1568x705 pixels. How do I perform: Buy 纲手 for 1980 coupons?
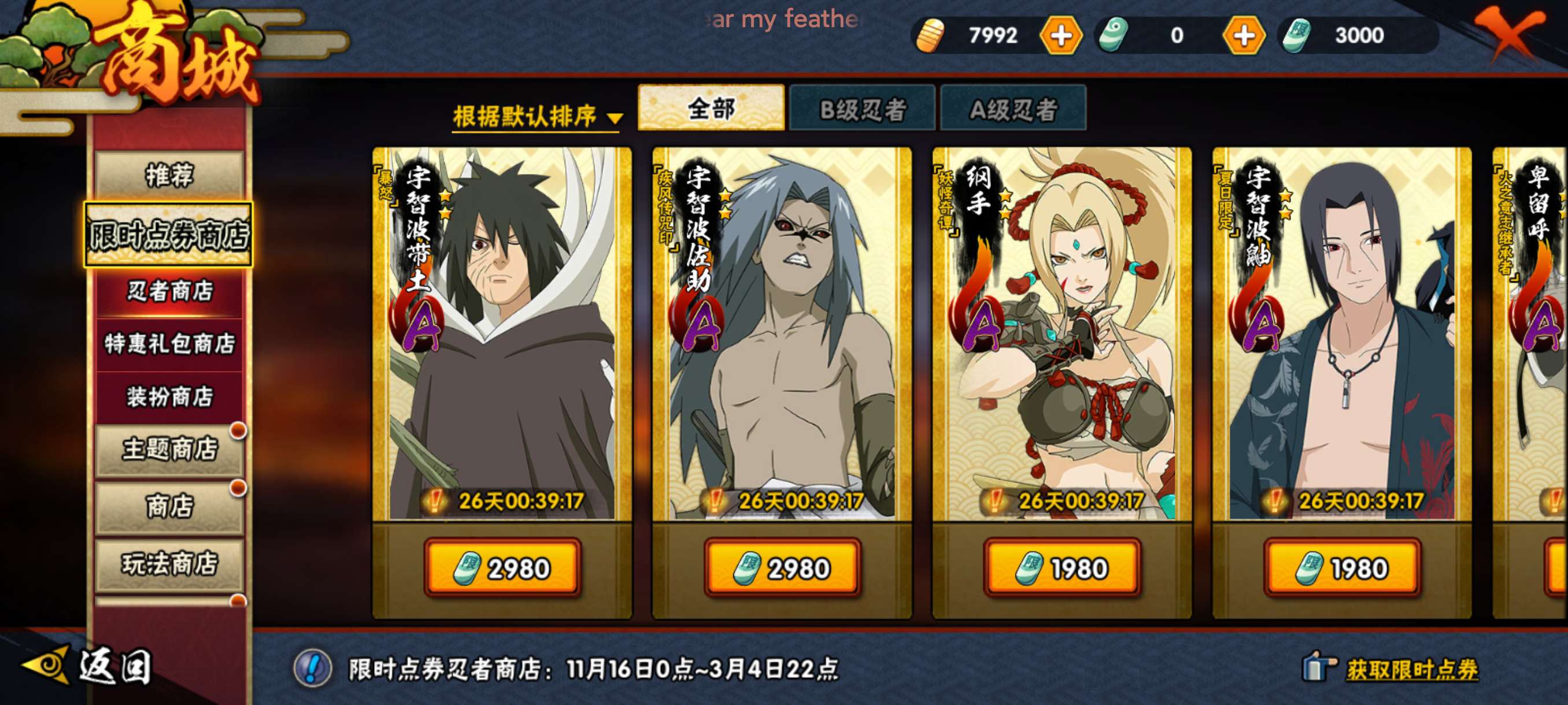[x=1062, y=568]
